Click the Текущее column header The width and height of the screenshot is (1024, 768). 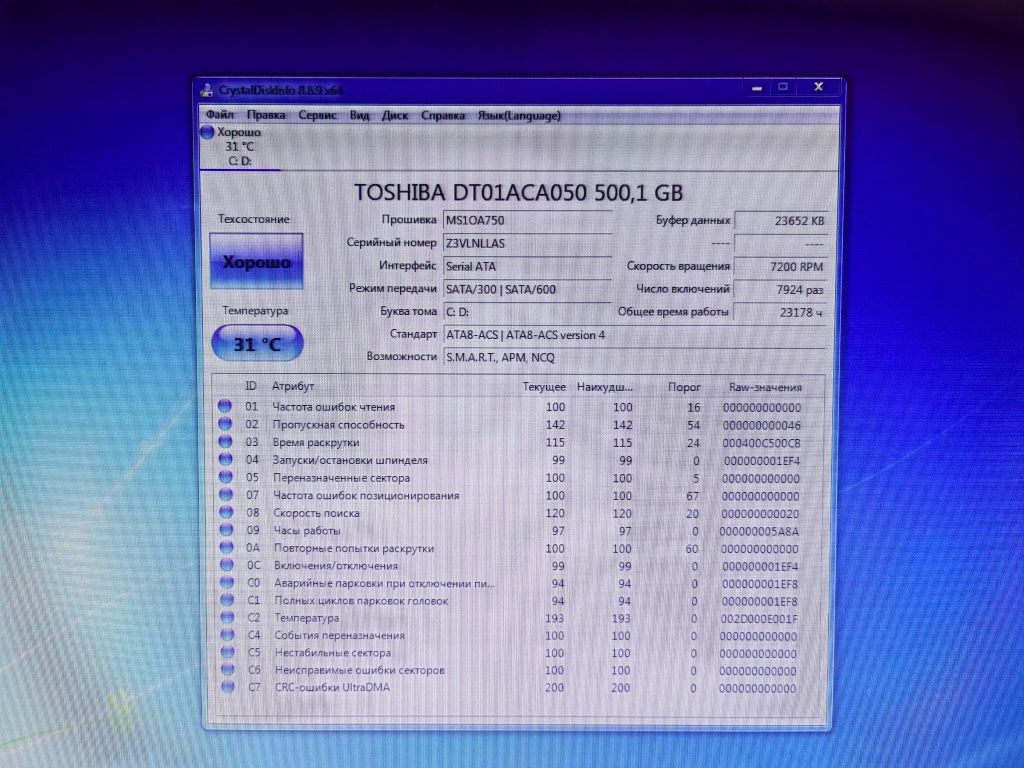[544, 387]
